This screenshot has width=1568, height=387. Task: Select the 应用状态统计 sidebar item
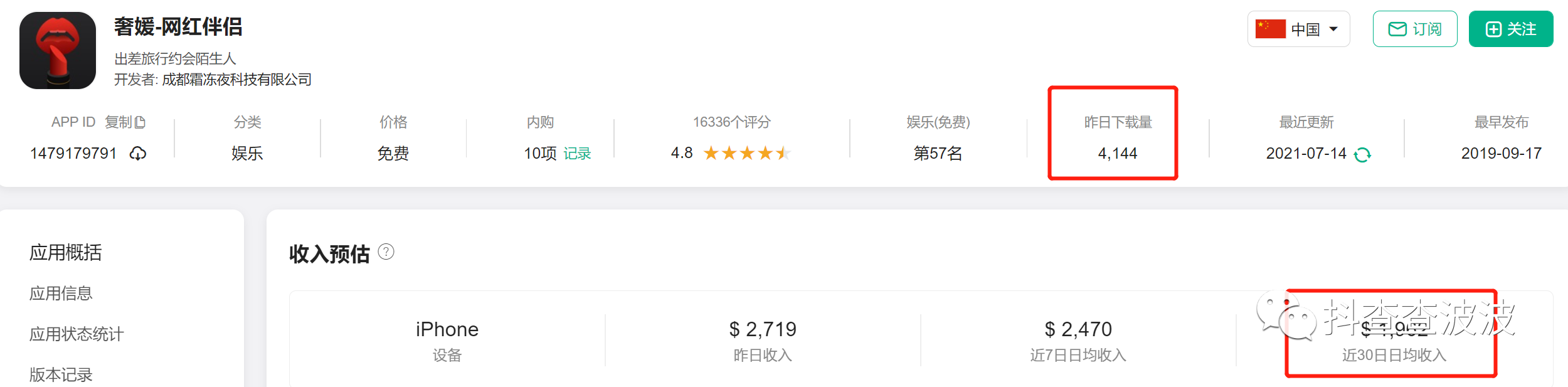click(75, 334)
